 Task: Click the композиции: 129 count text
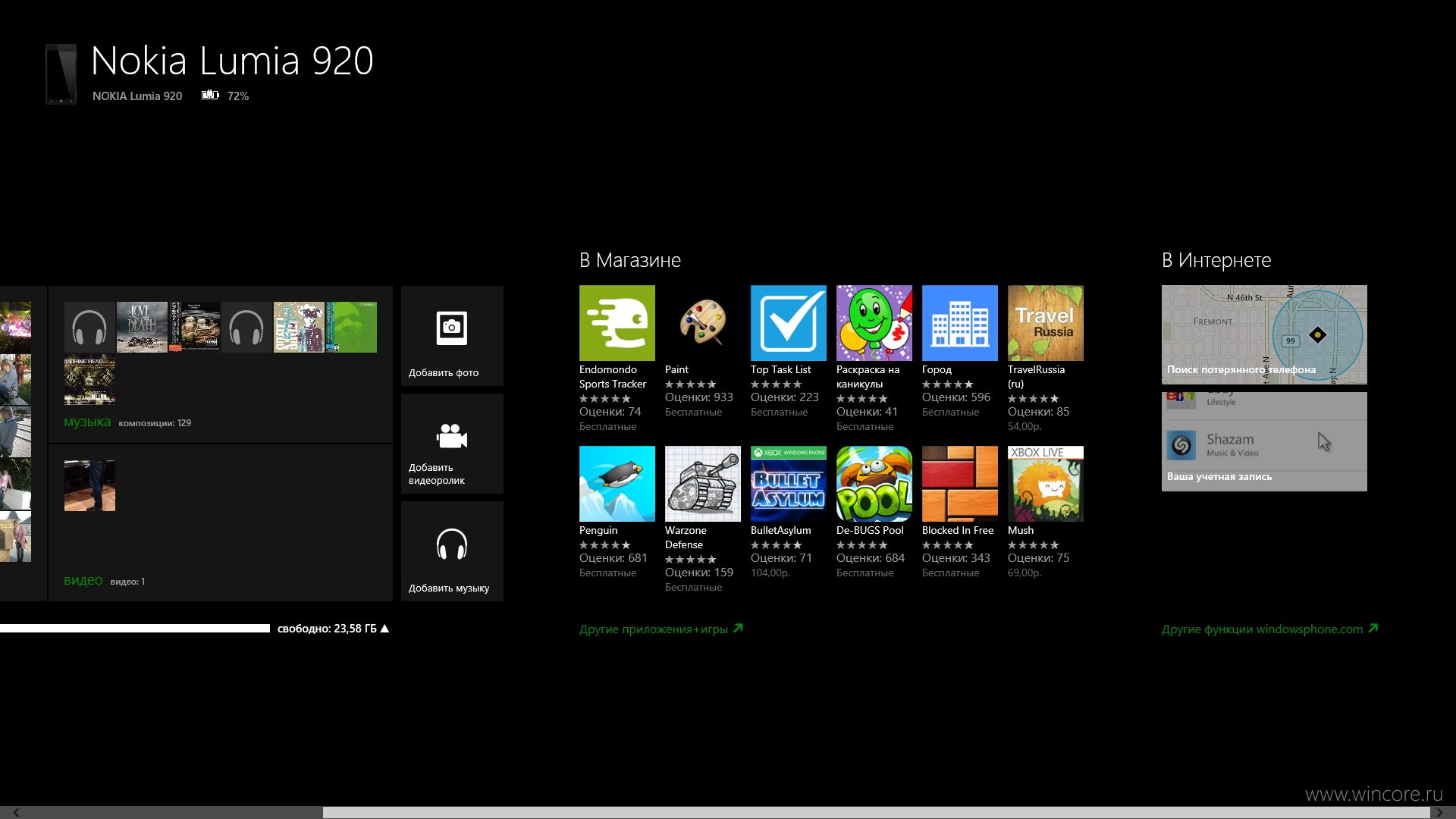point(155,423)
